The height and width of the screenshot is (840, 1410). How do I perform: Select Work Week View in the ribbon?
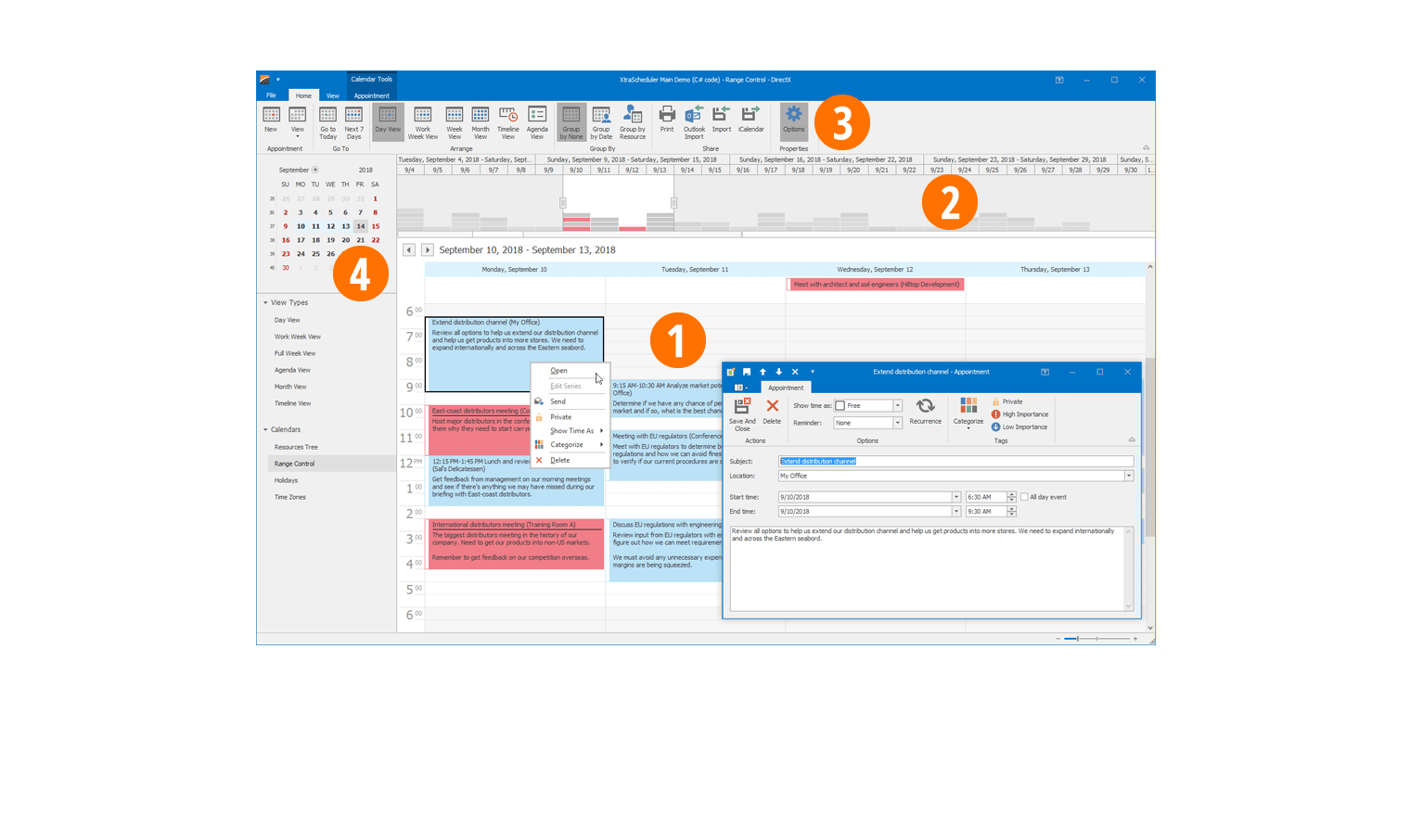(x=423, y=122)
